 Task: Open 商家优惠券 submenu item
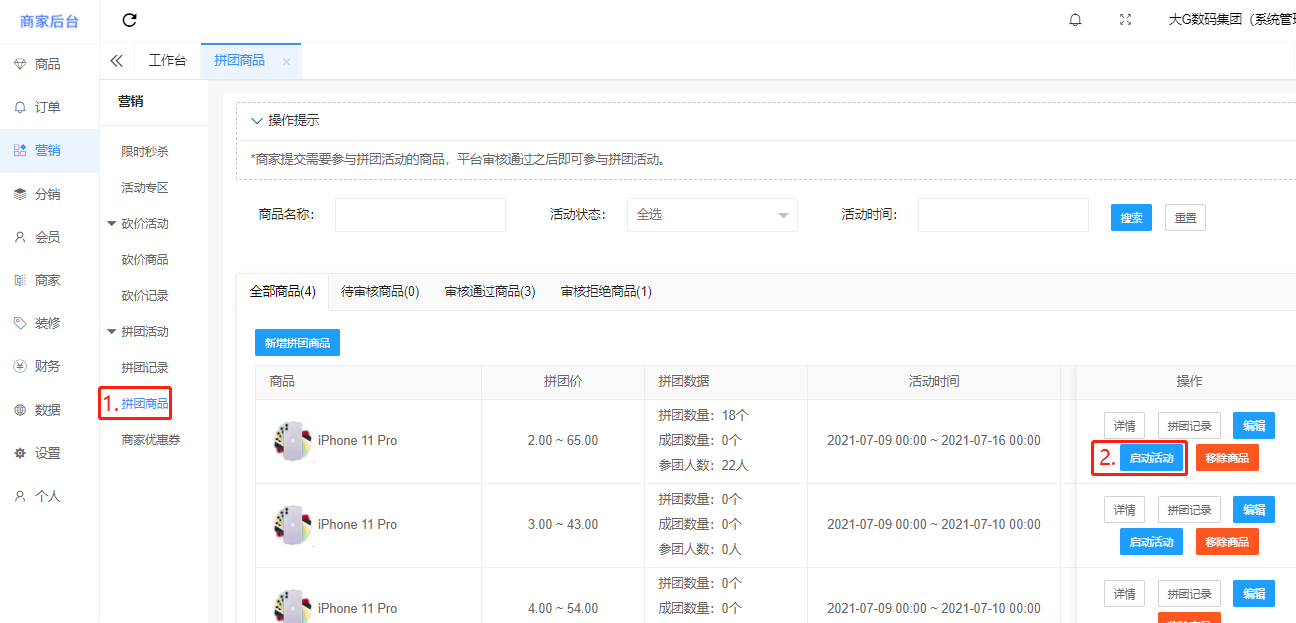(x=151, y=440)
